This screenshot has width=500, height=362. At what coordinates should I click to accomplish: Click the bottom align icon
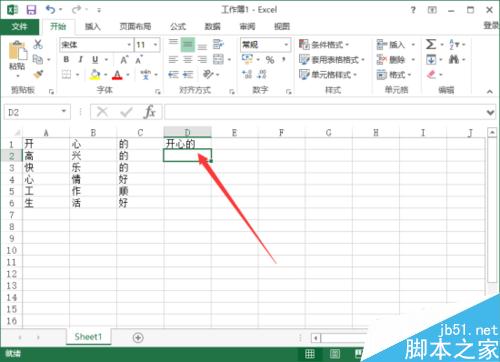pyautogui.click(x=202, y=46)
